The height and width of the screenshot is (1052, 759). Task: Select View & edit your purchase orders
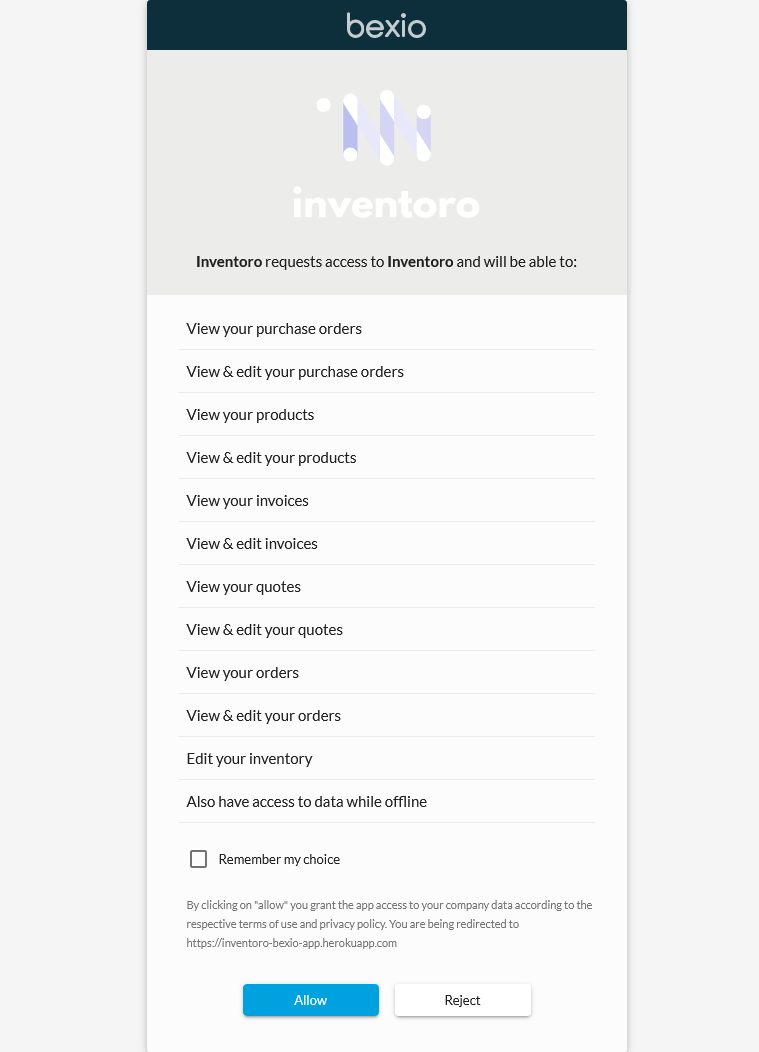click(295, 372)
